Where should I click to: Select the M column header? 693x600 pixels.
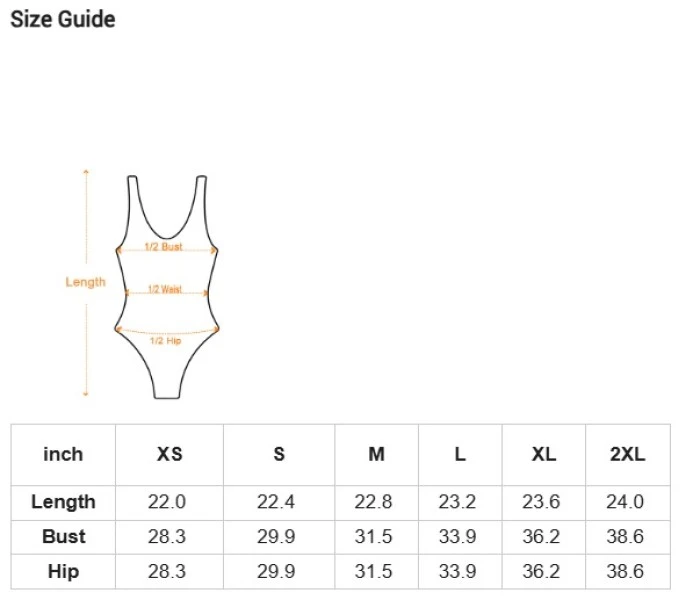point(377,454)
